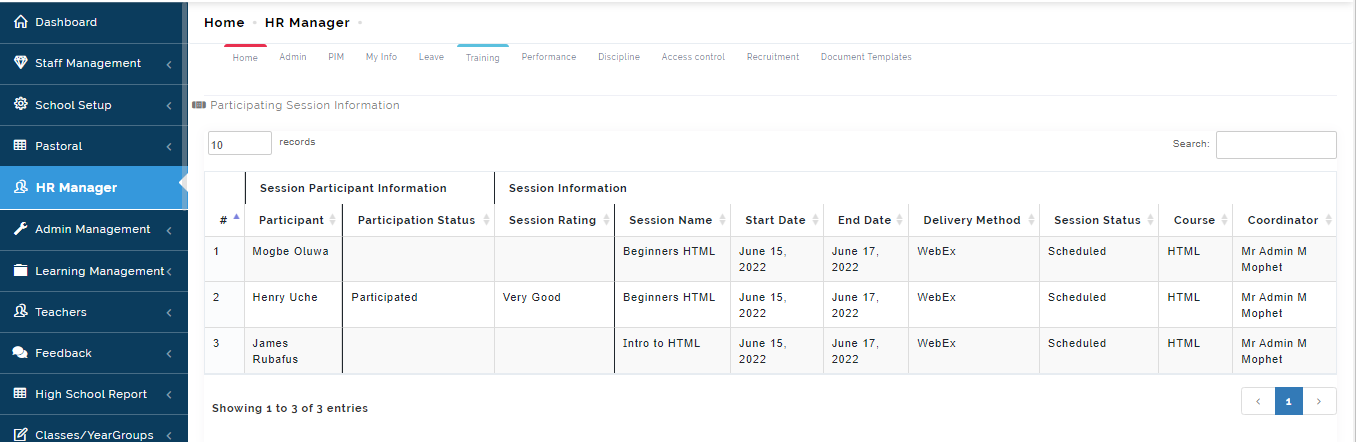Select the Dashboard sidebar item
The height and width of the screenshot is (442, 1356).
coord(93,22)
